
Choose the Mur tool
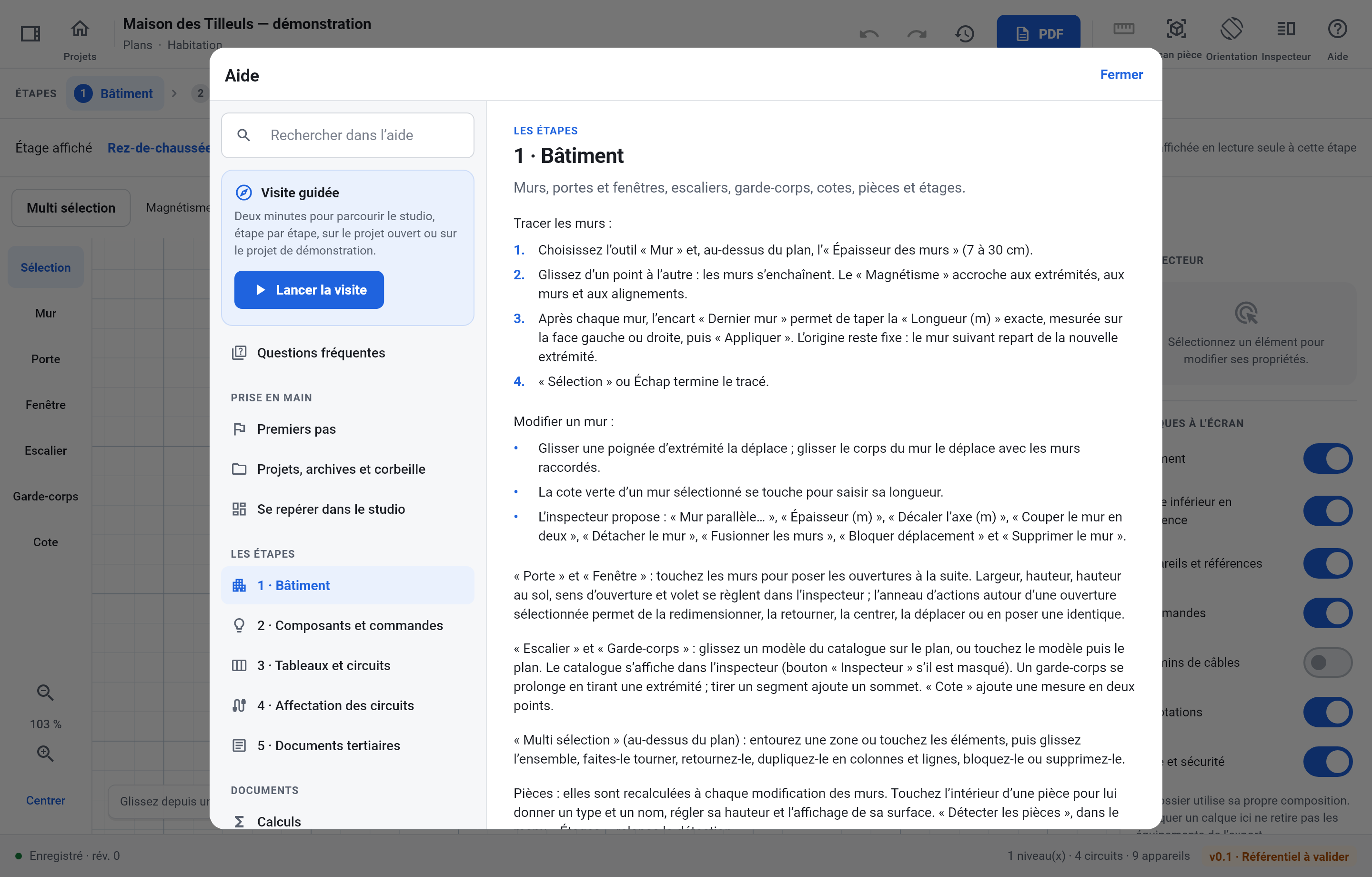pyautogui.click(x=46, y=313)
